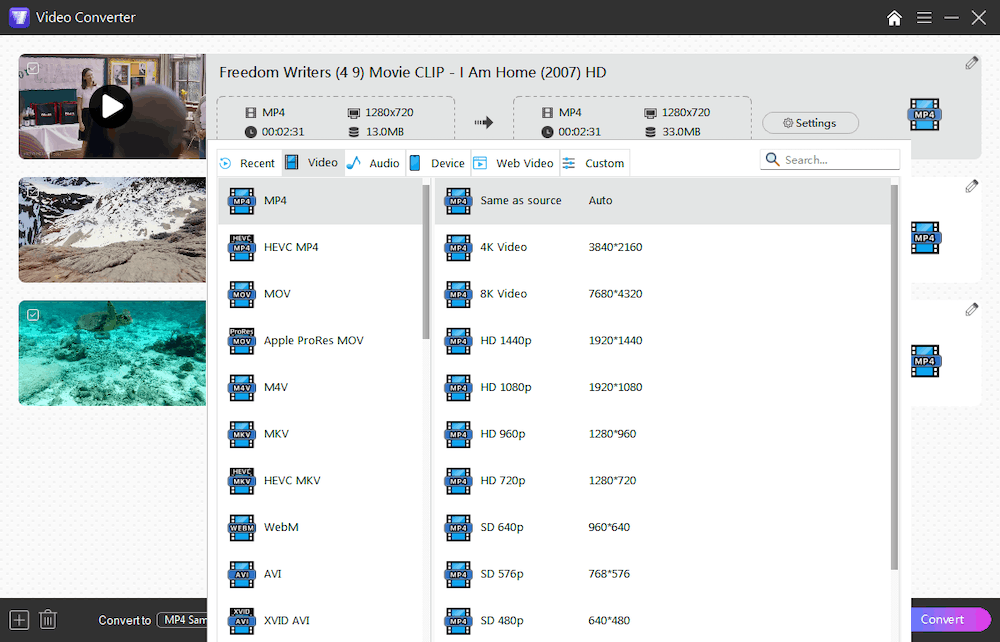Select underwater turtle video thumbnail
The image size is (1000, 642).
tap(112, 353)
